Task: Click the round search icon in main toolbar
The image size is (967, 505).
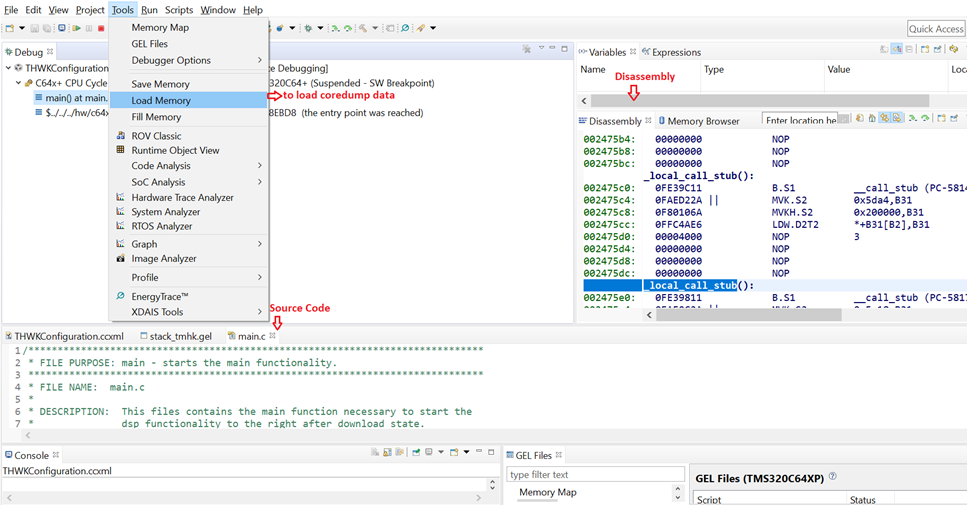Action: click(405, 28)
